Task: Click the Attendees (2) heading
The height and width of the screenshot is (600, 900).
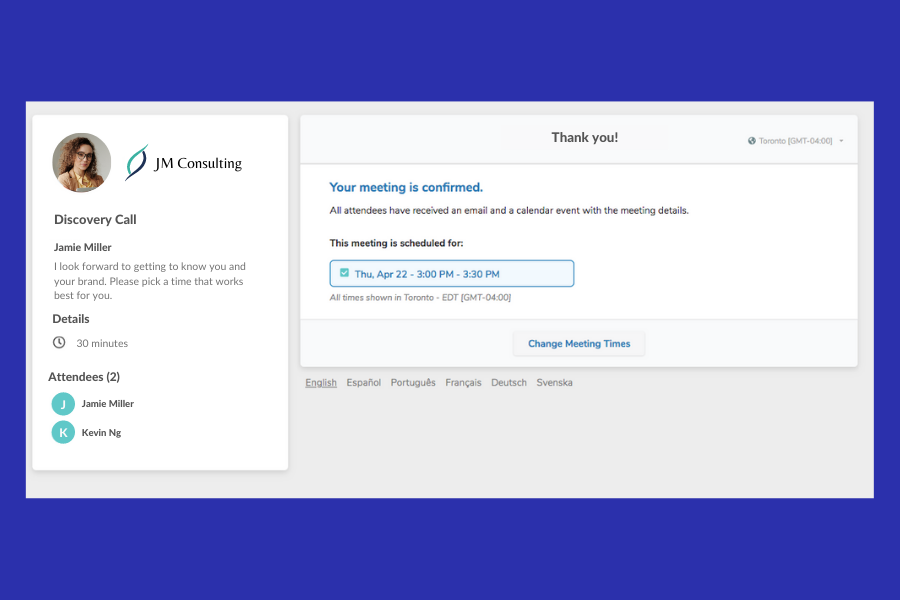Action: 84,377
